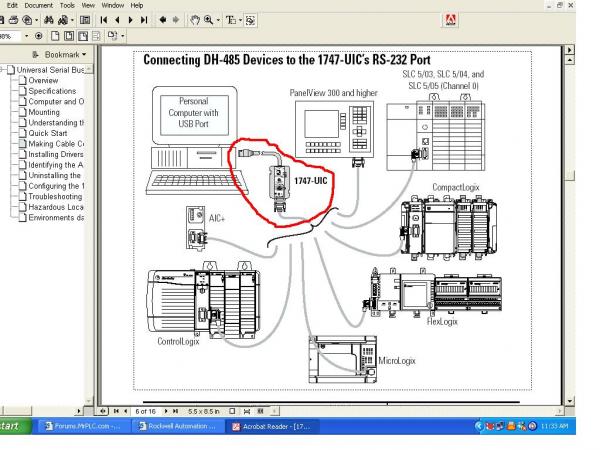Click the Acrobat Reader taskbar button
The width and height of the screenshot is (600, 450).
coord(272,426)
